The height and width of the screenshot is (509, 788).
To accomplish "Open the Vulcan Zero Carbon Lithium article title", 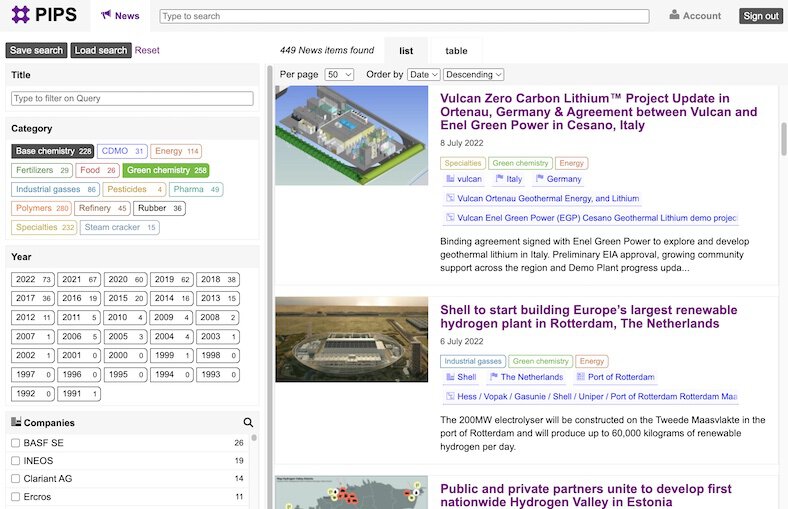I will 599,112.
